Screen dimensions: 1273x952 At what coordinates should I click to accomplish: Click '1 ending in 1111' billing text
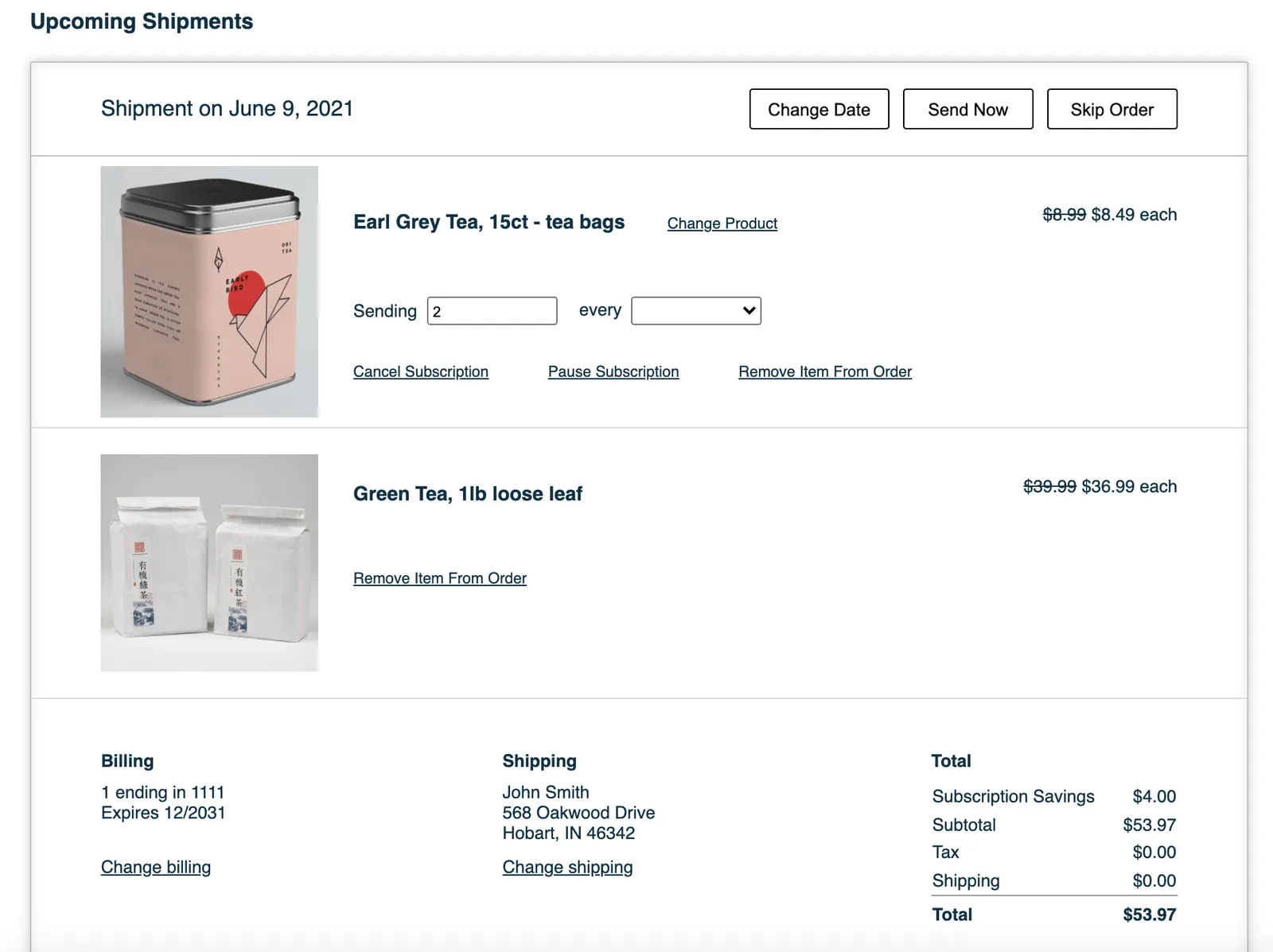pos(162,792)
